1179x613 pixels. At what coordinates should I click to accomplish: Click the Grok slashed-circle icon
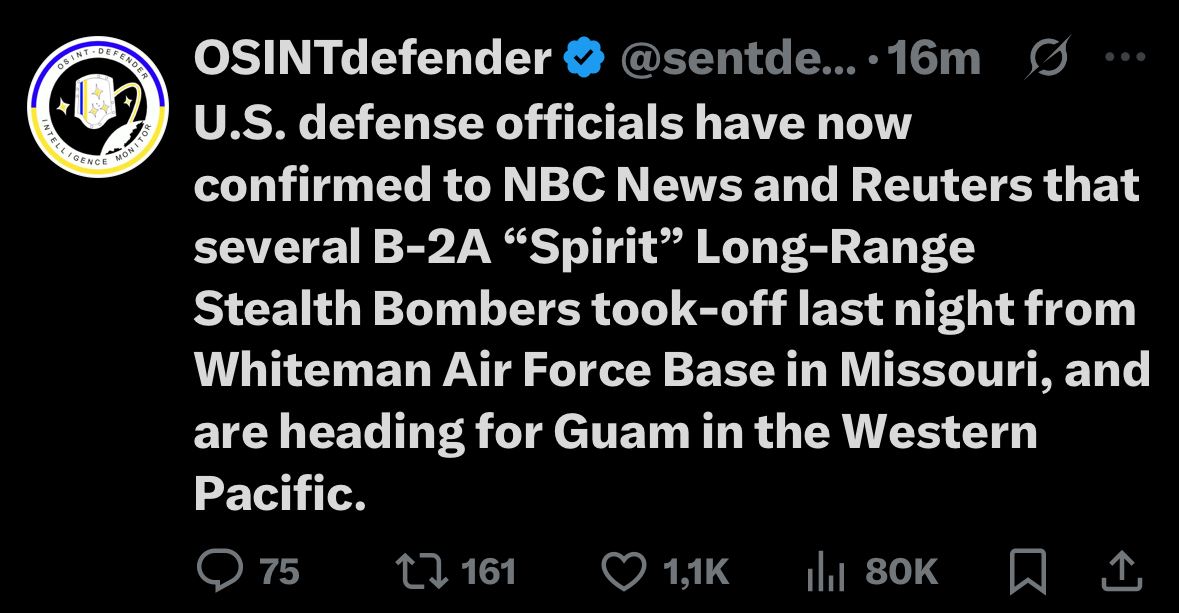[1048, 56]
